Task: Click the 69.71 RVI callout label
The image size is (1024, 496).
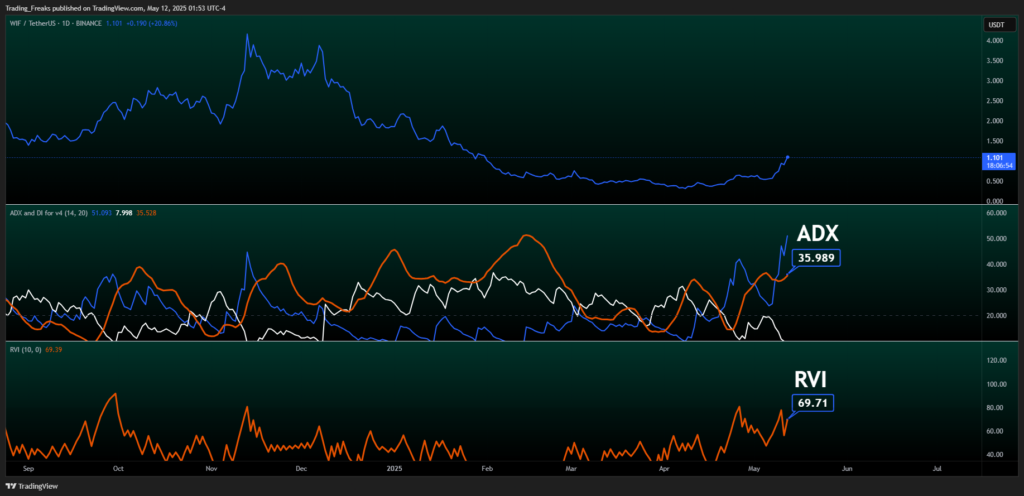Action: 811,403
